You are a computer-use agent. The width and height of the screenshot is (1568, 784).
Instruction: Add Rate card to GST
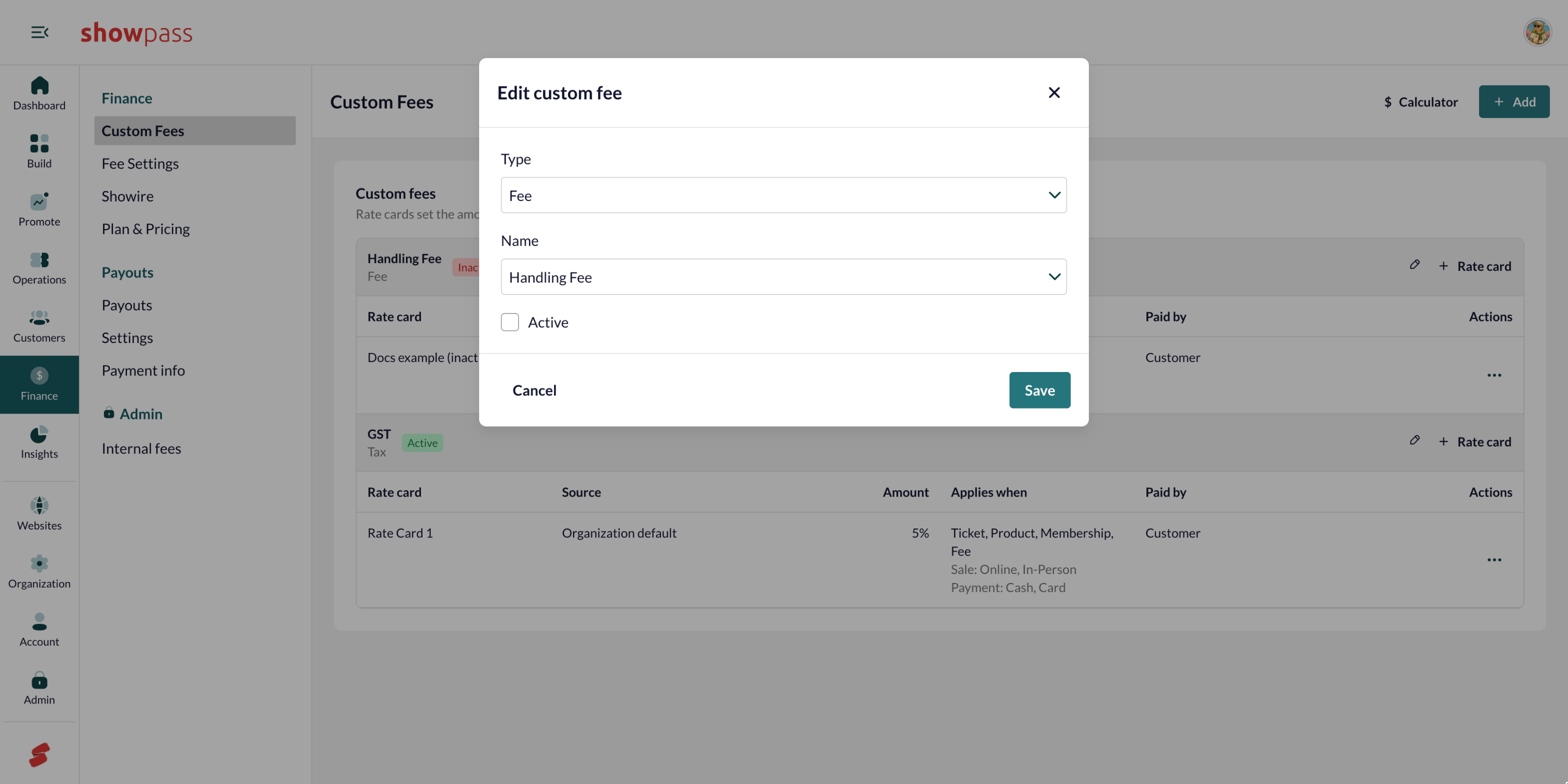click(x=1475, y=441)
